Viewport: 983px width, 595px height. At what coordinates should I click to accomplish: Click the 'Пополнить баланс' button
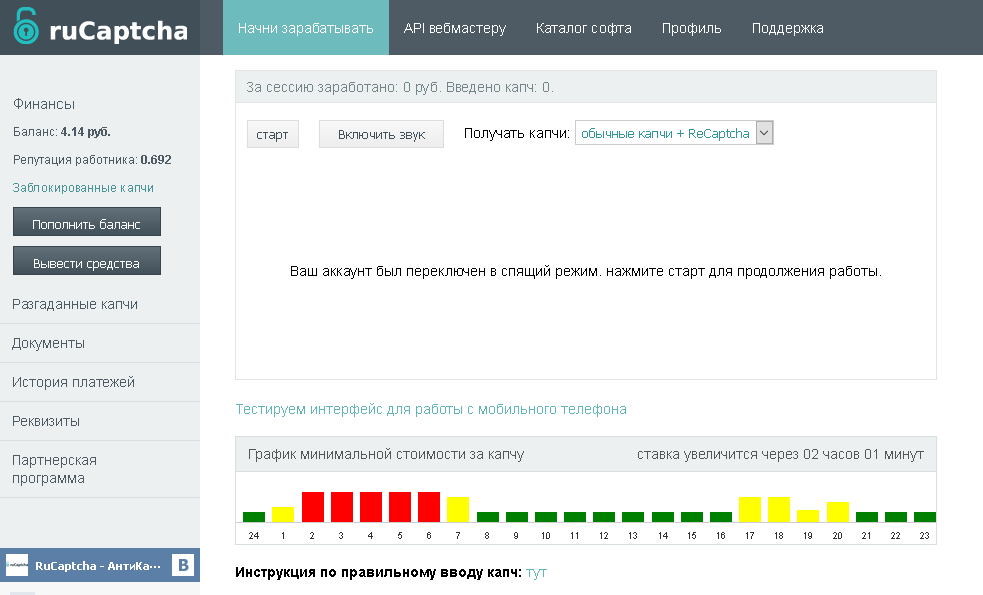pyautogui.click(x=87, y=222)
